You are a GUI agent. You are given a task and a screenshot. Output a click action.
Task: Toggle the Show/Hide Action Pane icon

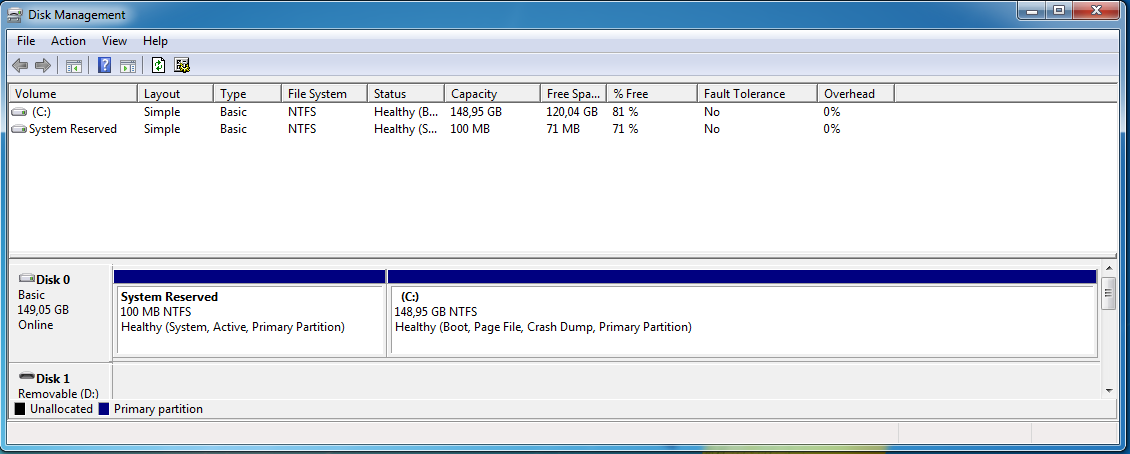128,66
